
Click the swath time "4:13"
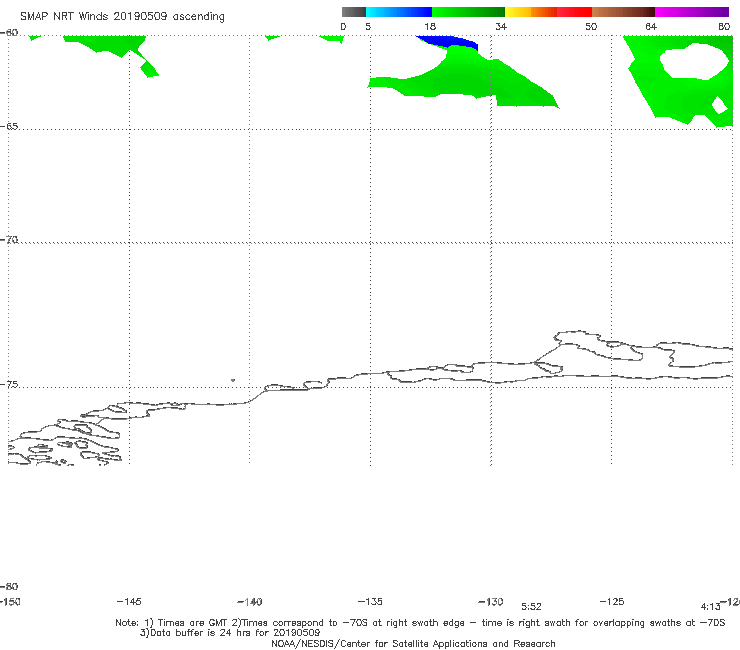pyautogui.click(x=711, y=607)
